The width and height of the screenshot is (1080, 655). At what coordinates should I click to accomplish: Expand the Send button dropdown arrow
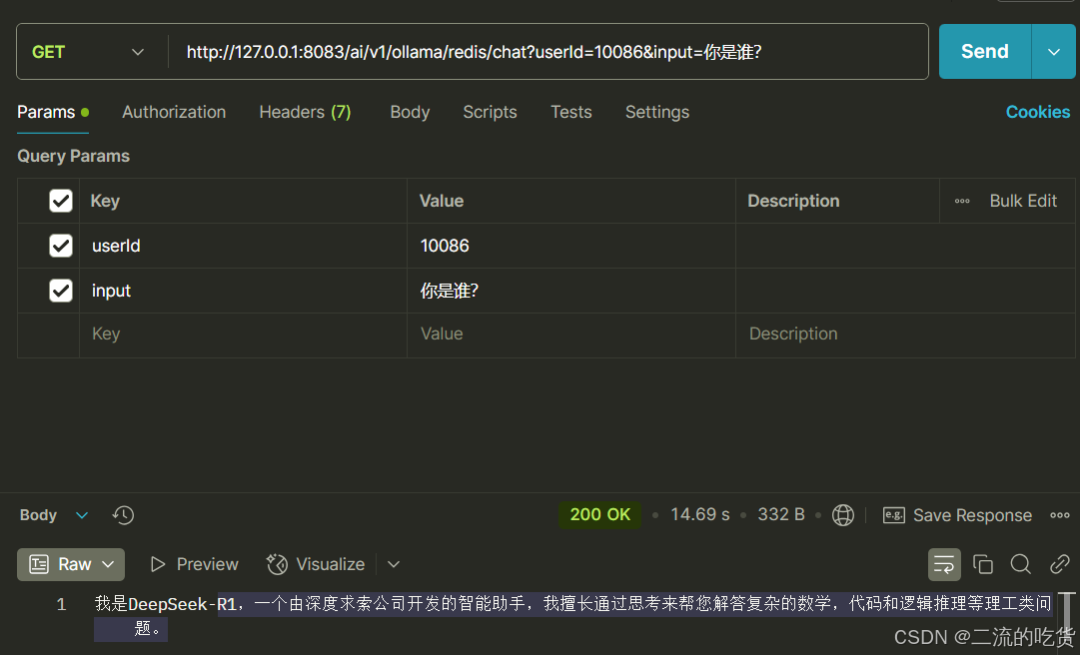[1054, 52]
